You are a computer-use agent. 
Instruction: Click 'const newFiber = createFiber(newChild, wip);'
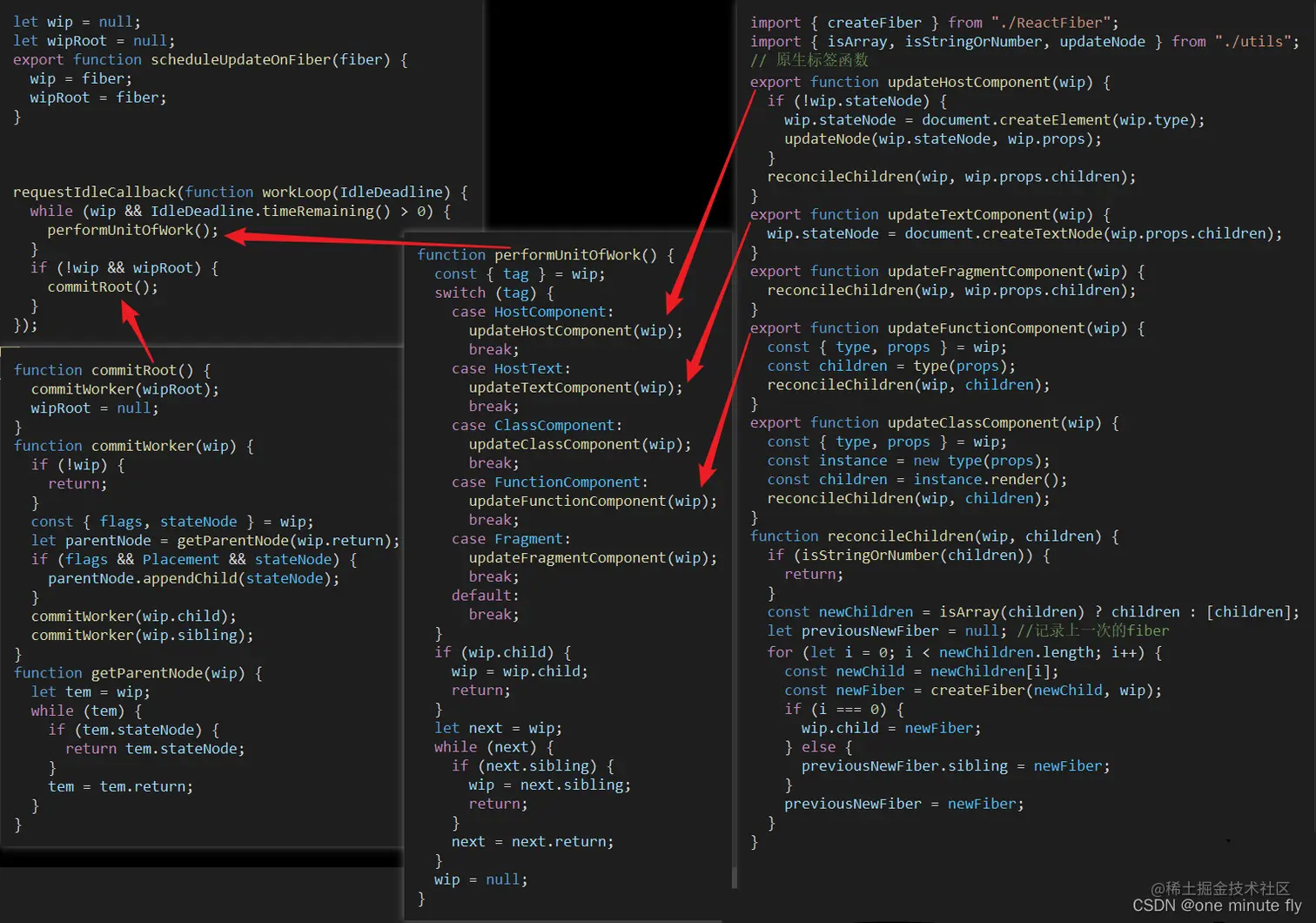973,691
